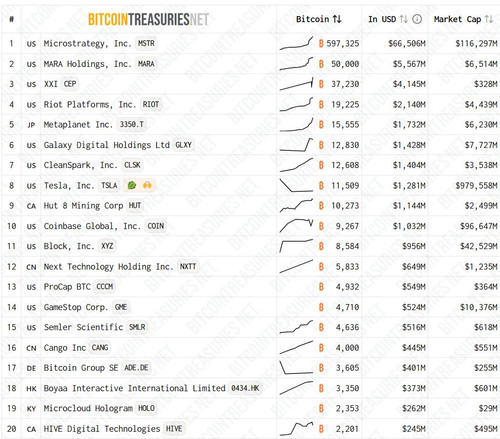View Microstrategy's Bitcoin sparkline chart
This screenshot has width=500, height=439.
tap(296, 43)
